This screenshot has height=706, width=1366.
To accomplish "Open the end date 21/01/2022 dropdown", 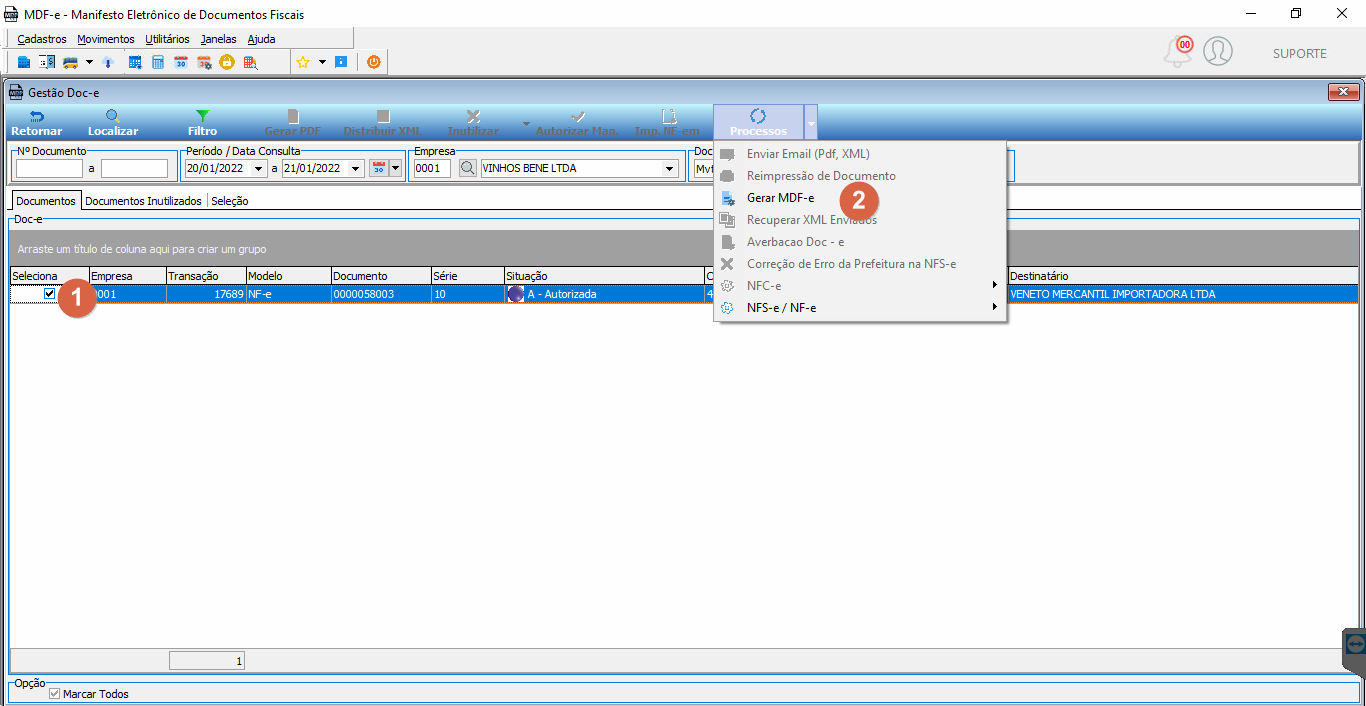I will (356, 169).
